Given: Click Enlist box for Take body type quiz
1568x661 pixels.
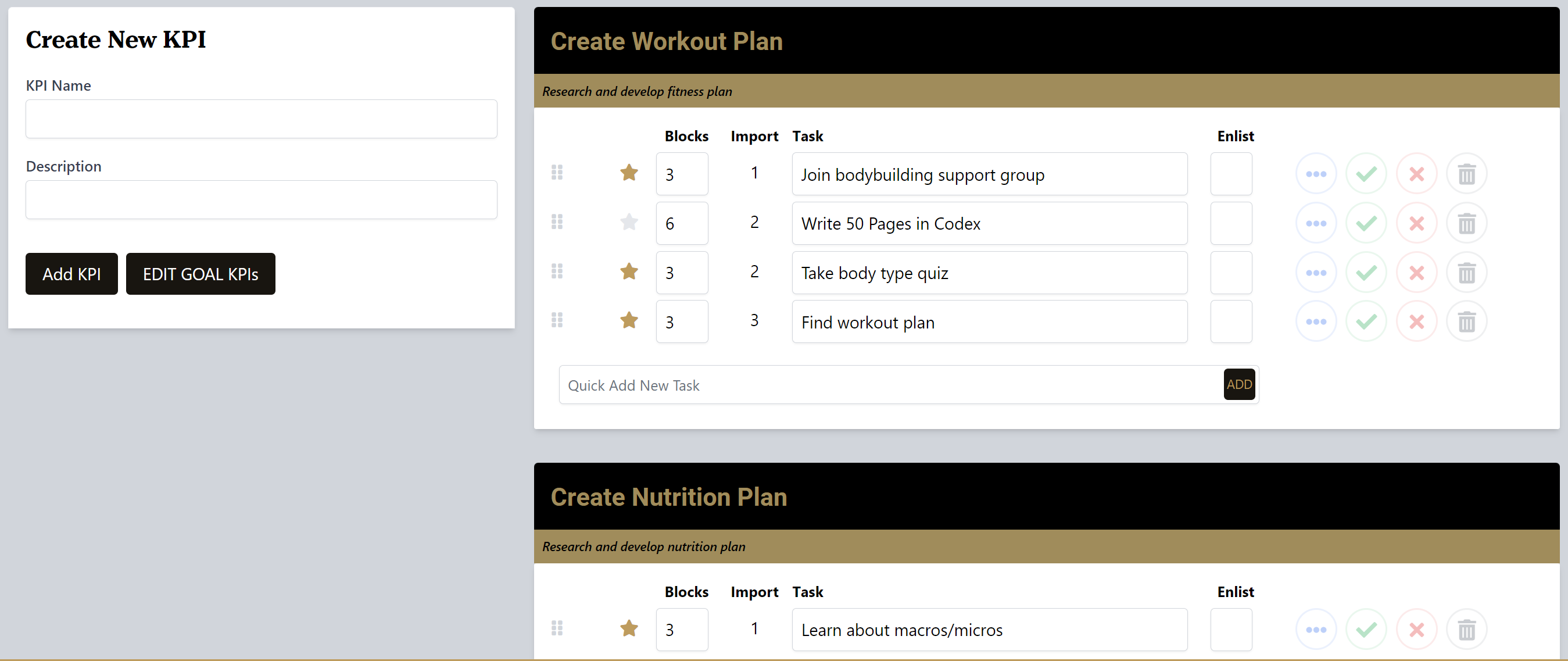Looking at the screenshot, I should point(1230,273).
